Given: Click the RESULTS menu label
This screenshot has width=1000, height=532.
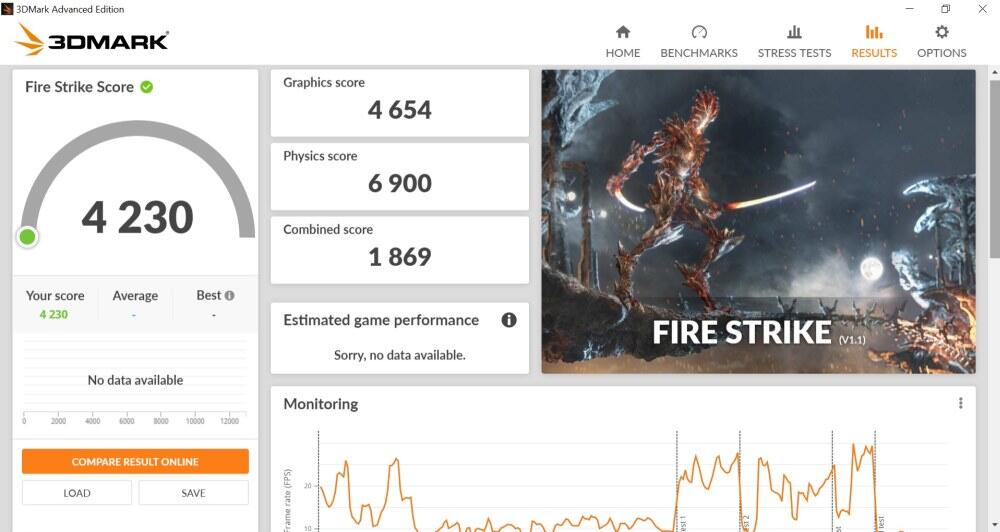Looking at the screenshot, I should coord(874,53).
